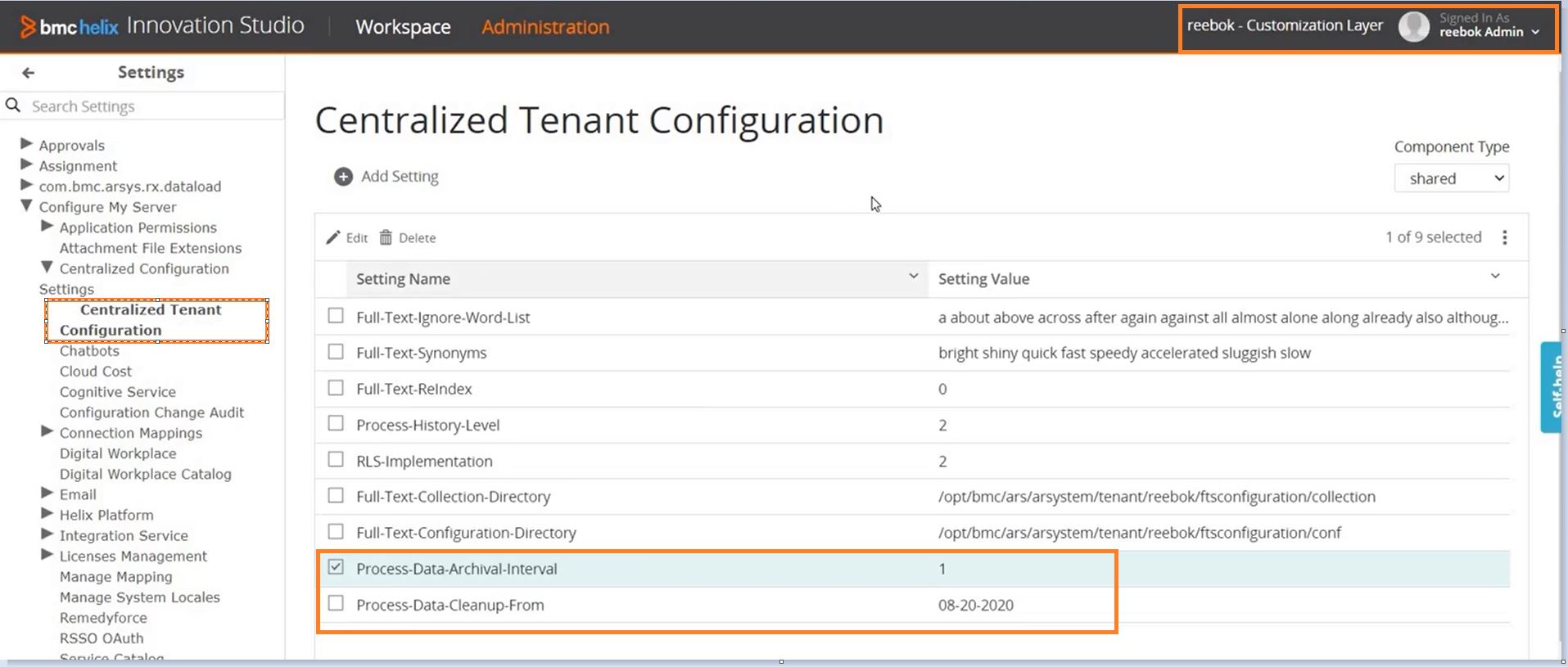Click the user avatar icon

(1414, 27)
